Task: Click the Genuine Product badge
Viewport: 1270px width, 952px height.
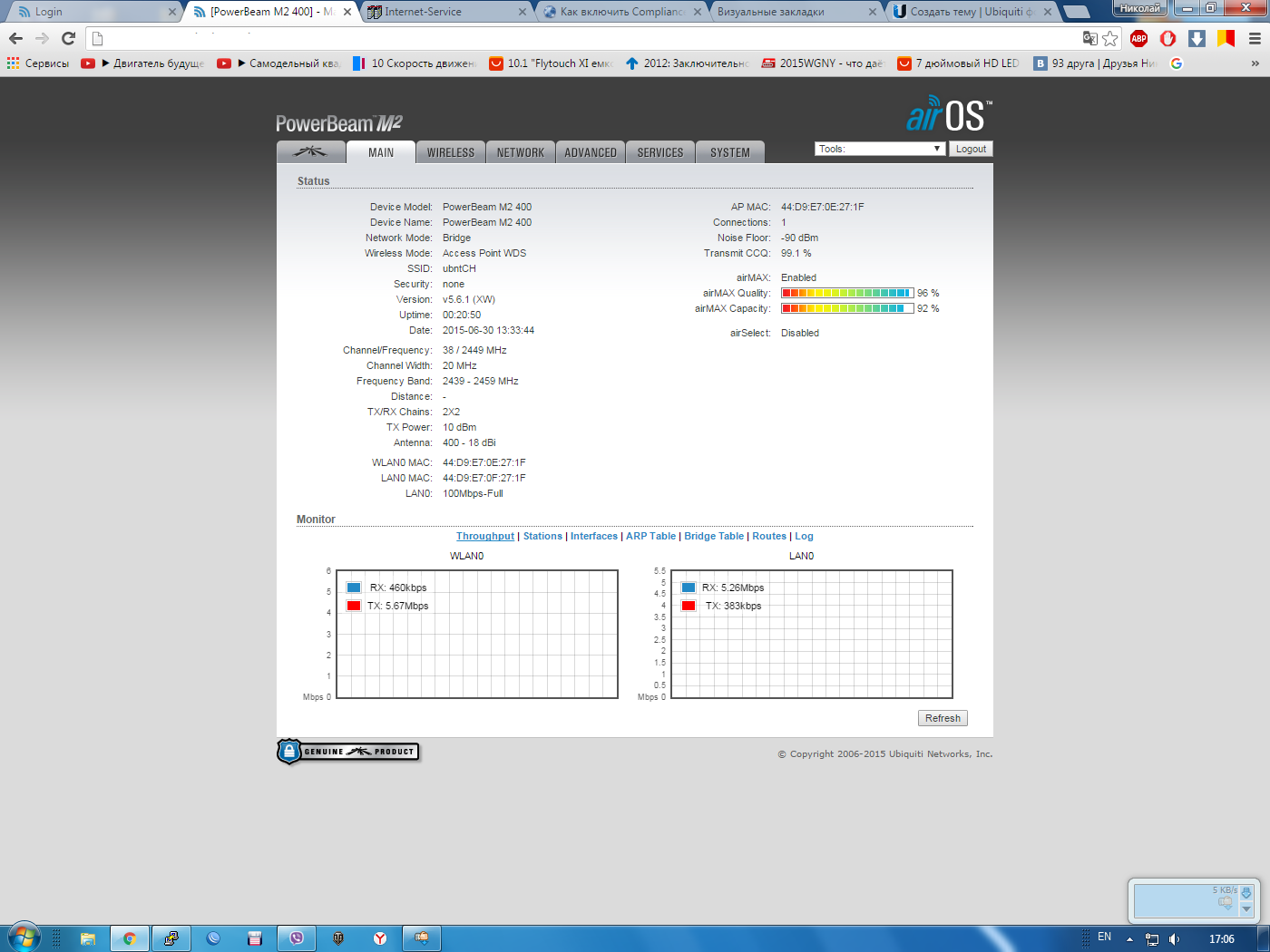Action: coord(348,752)
